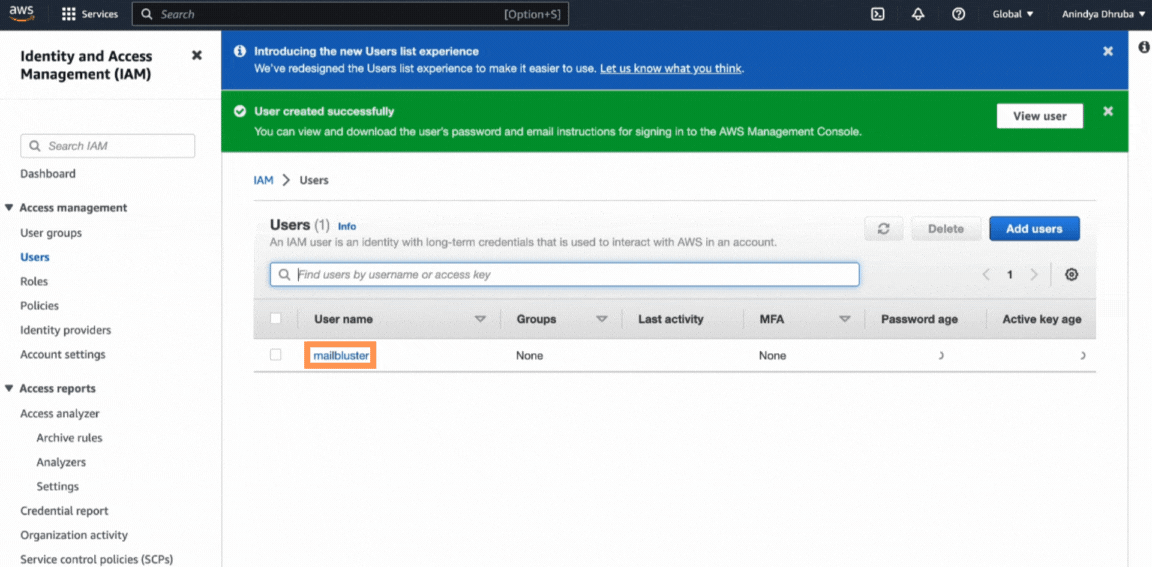
Task: Sort by Groups column arrow
Action: click(602, 319)
